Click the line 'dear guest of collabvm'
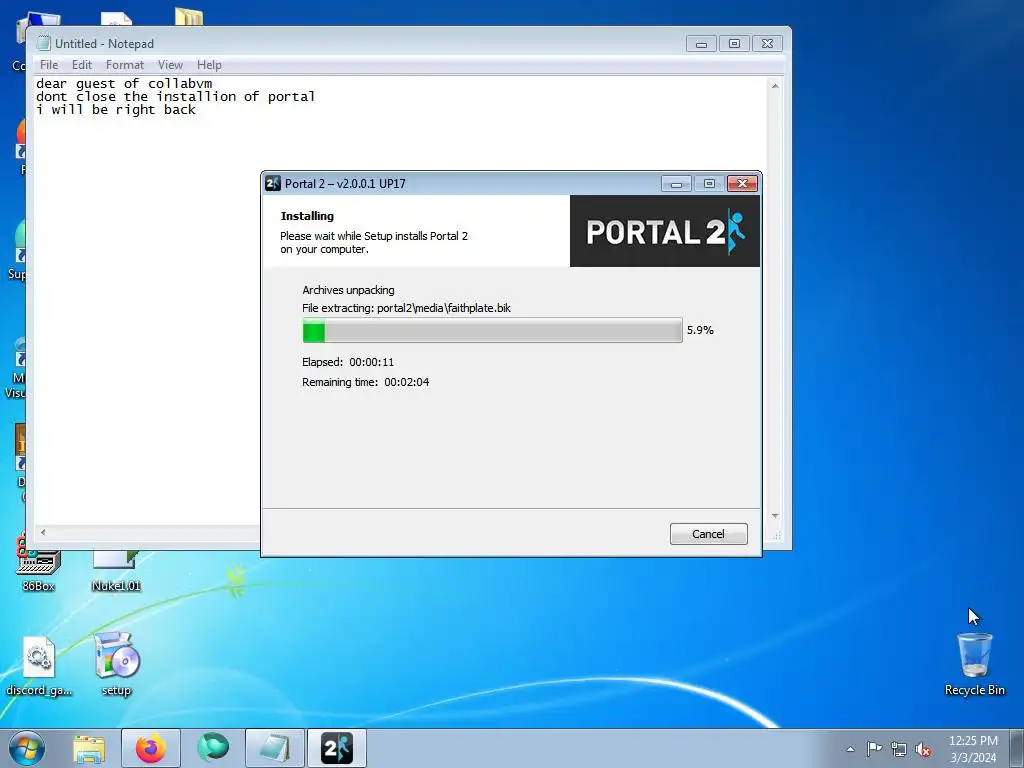The height and width of the screenshot is (768, 1024). pyautogui.click(x=124, y=84)
